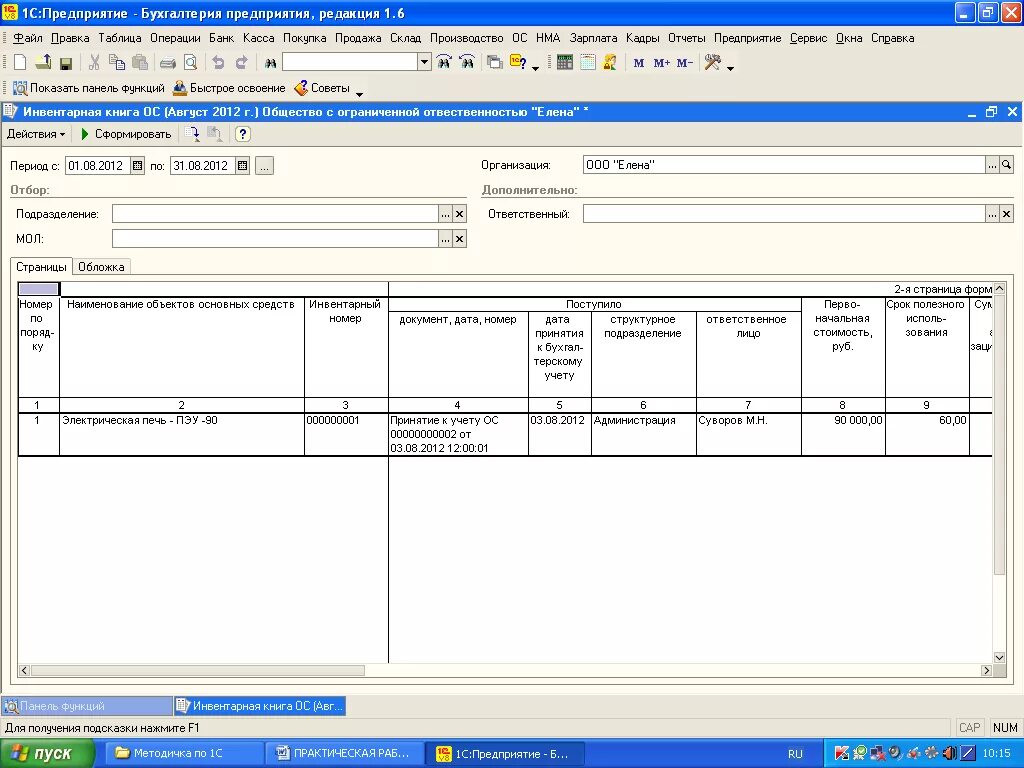Open ПРАКТИЧЕСКАЯ РАБ... taskbar item
1024x768 pixels.
(x=345, y=754)
